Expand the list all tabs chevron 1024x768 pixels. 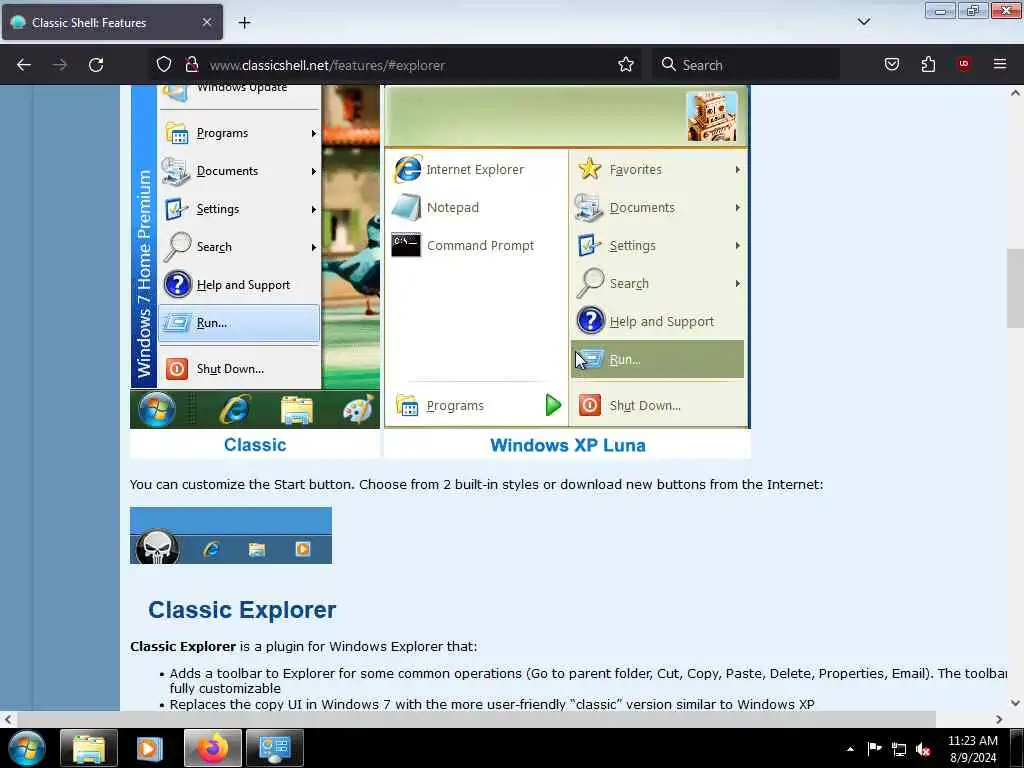863,22
